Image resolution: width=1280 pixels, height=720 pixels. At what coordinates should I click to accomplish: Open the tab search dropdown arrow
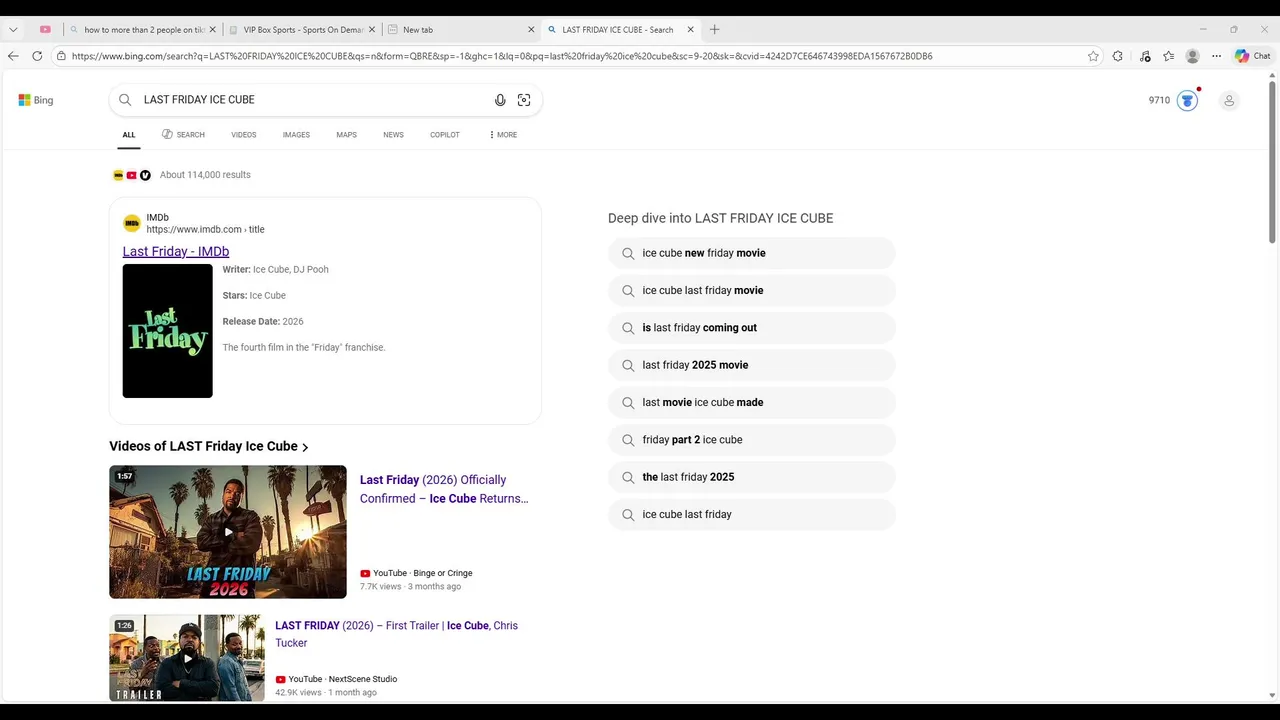point(13,30)
